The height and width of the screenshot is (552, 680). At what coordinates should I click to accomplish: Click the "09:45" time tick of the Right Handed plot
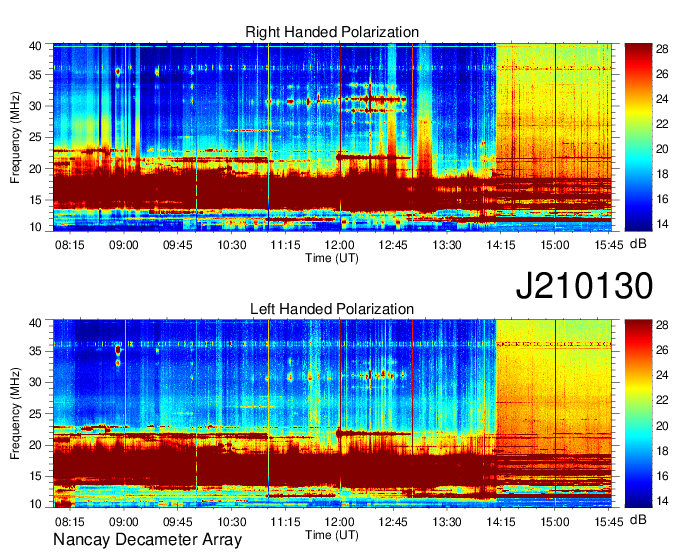[177, 245]
